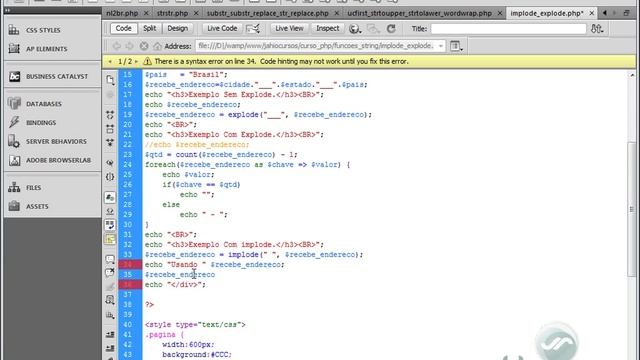The image size is (640, 360).
Task: Expand the collapsed panel dock arrows
Action: pyautogui.click(x=7, y=10)
